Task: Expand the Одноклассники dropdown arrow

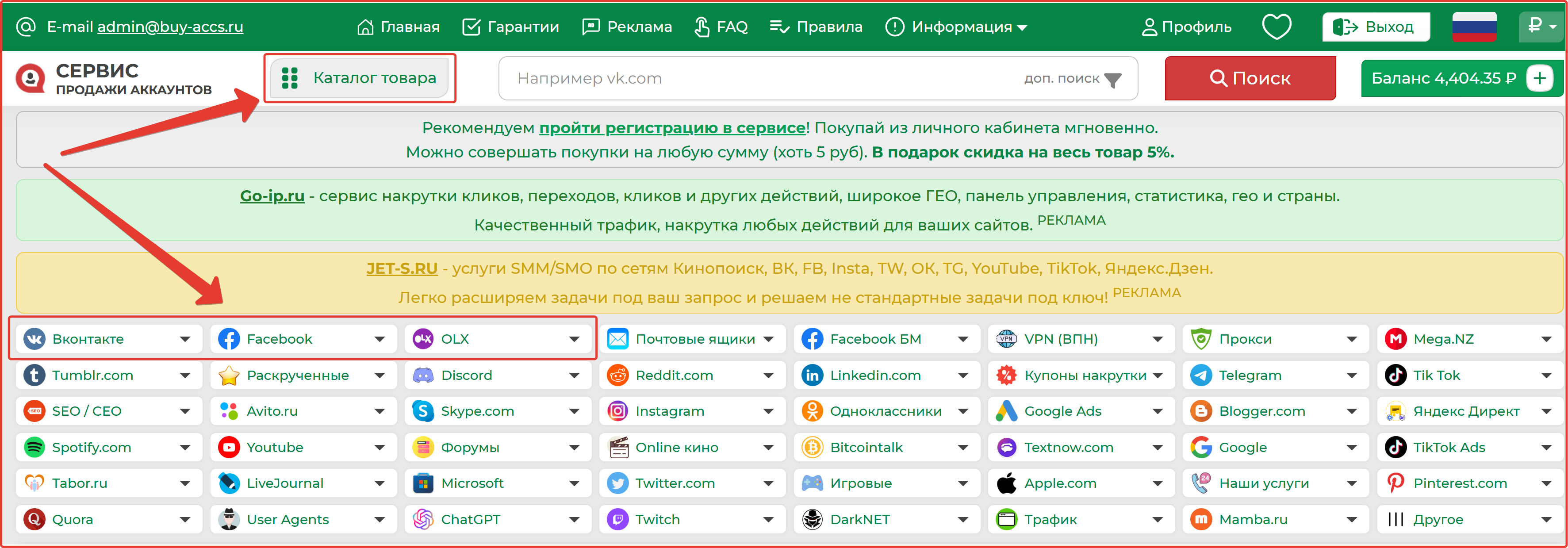Action: (963, 411)
